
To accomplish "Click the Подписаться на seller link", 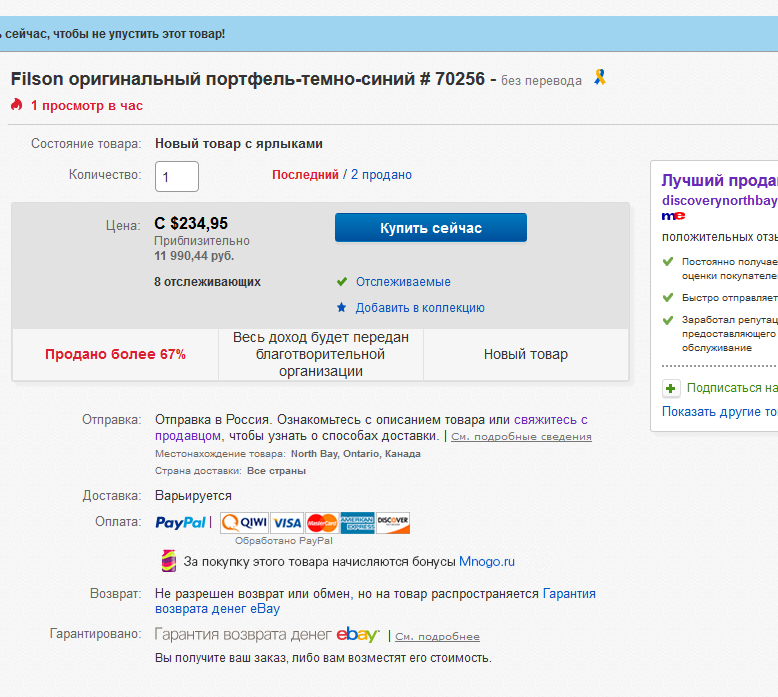I will coord(732,388).
